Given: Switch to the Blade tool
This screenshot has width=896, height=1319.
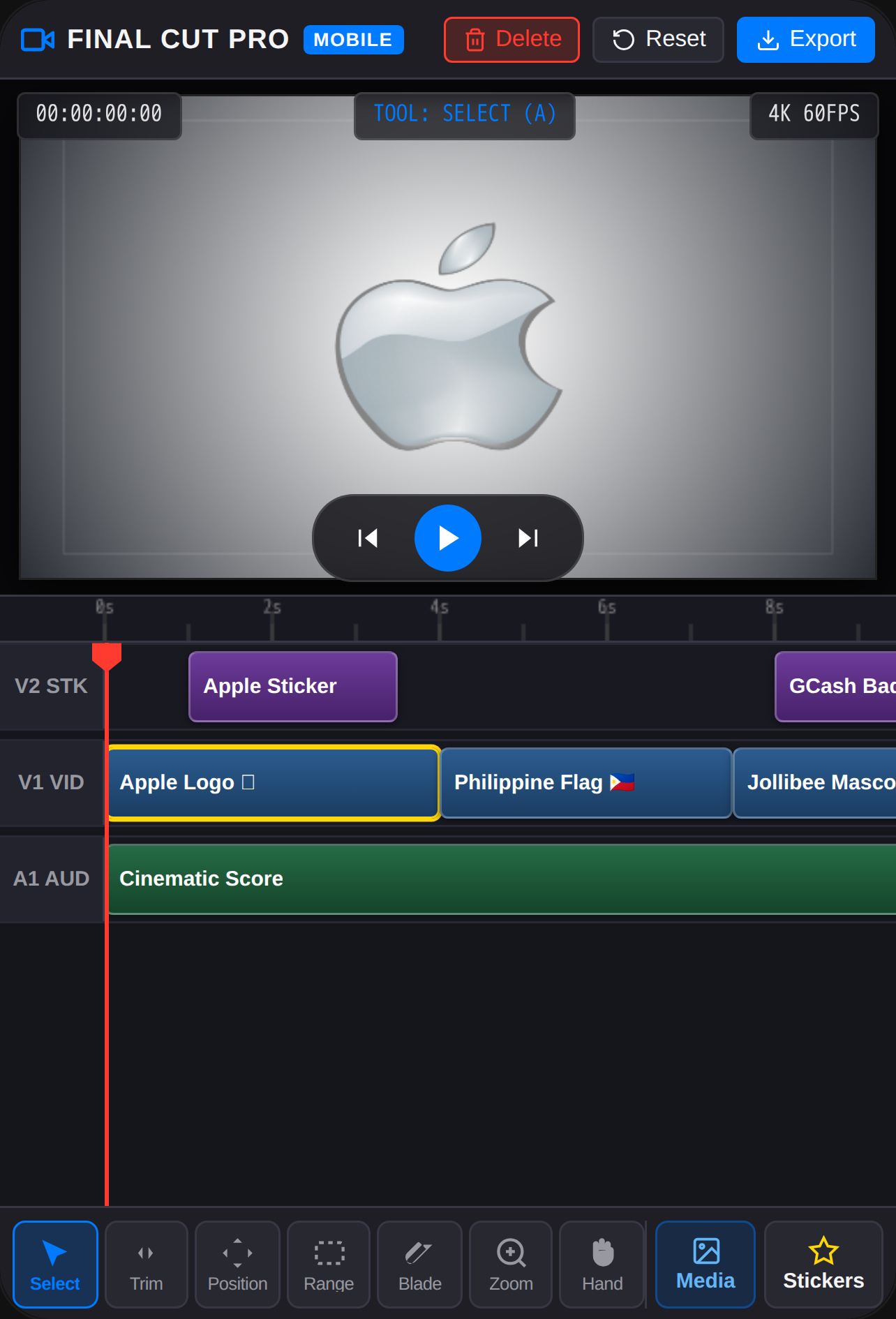Looking at the screenshot, I should 420,1264.
